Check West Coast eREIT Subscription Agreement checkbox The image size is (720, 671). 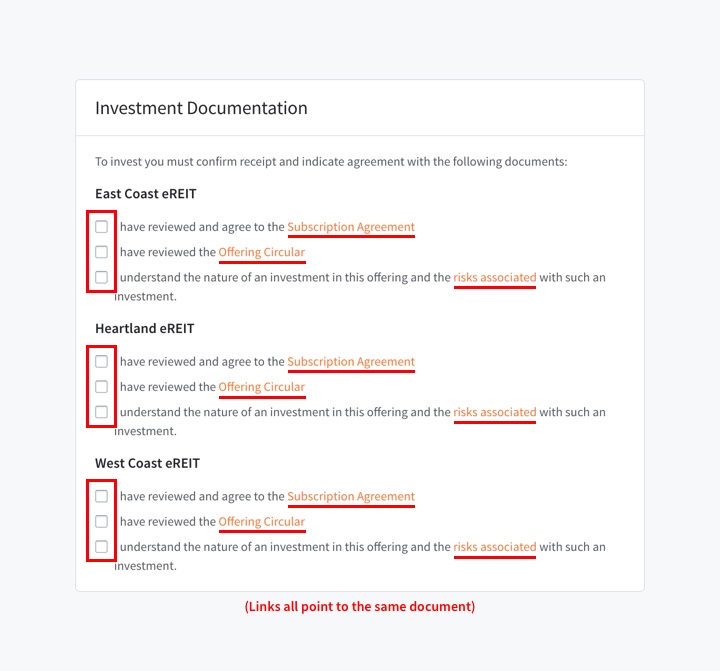pos(102,496)
